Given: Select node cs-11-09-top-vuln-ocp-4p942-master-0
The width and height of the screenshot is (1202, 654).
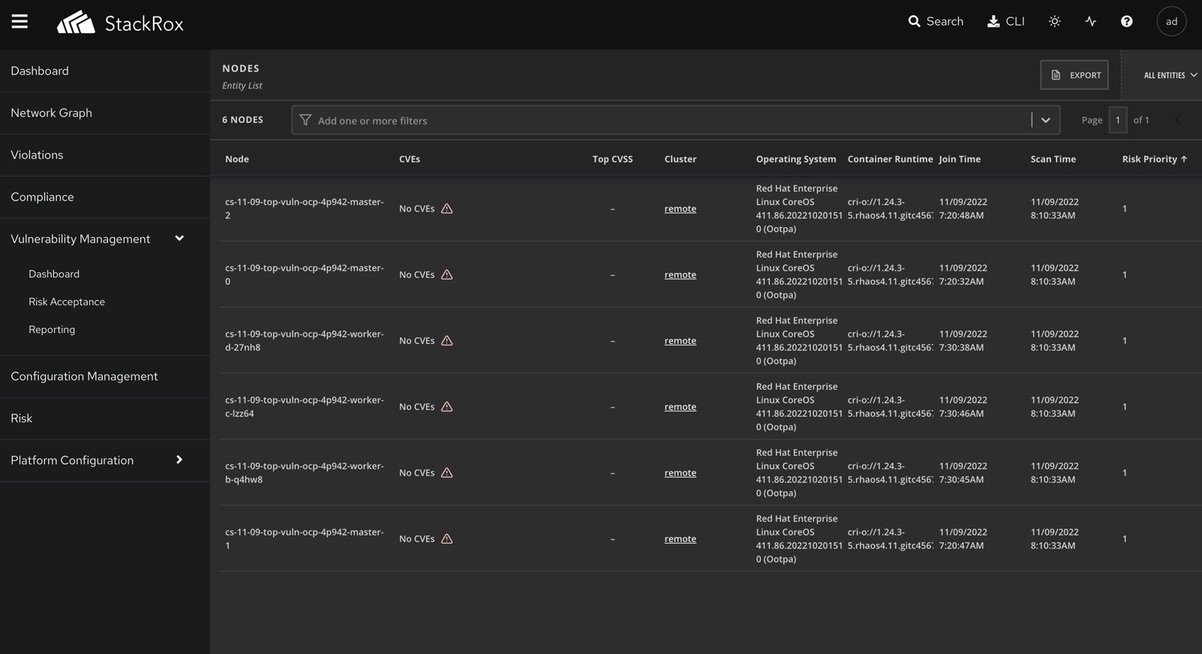Looking at the screenshot, I should pos(304,275).
